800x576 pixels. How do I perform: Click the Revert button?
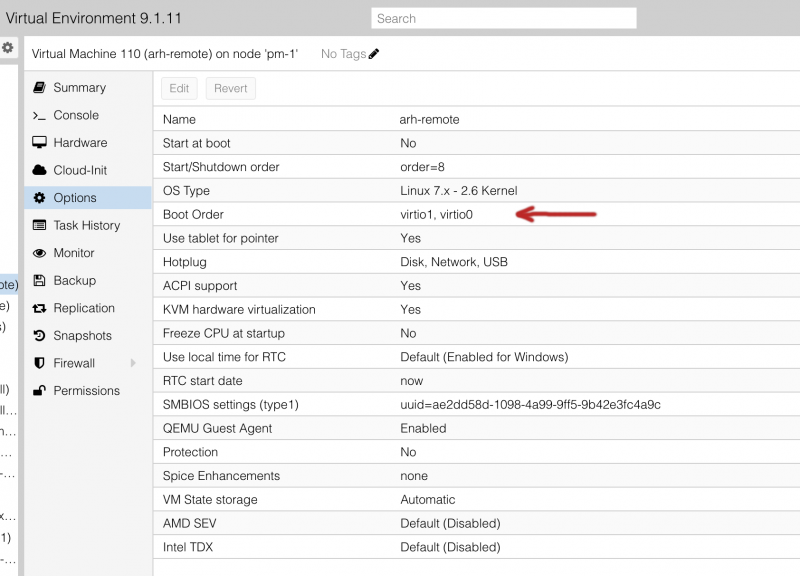[x=231, y=88]
